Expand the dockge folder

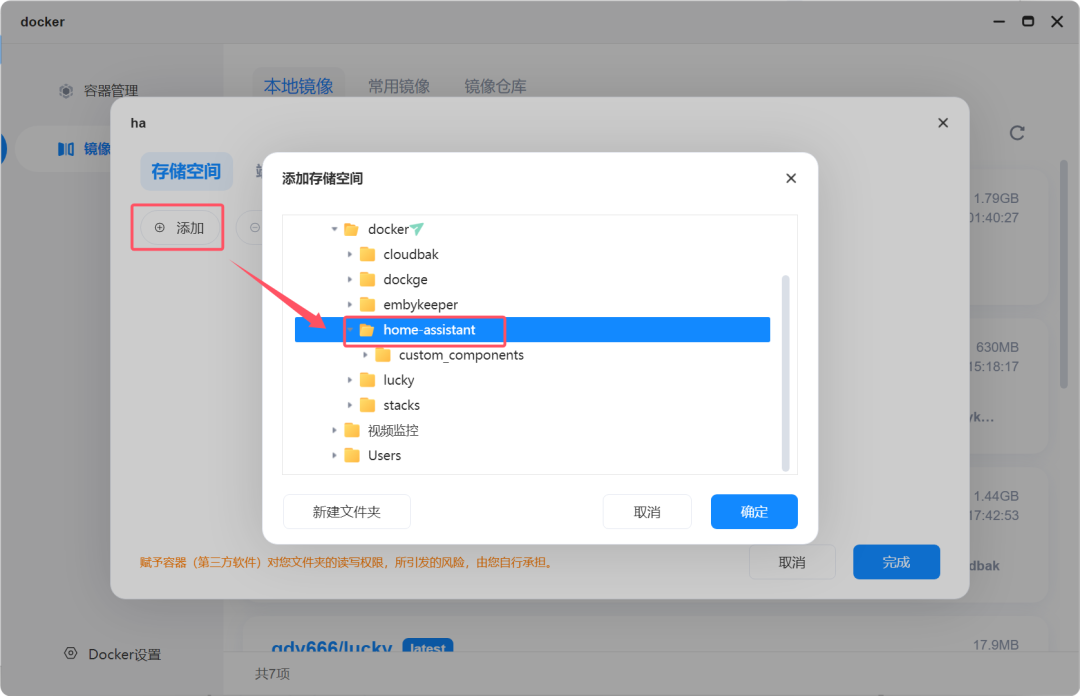pos(350,279)
